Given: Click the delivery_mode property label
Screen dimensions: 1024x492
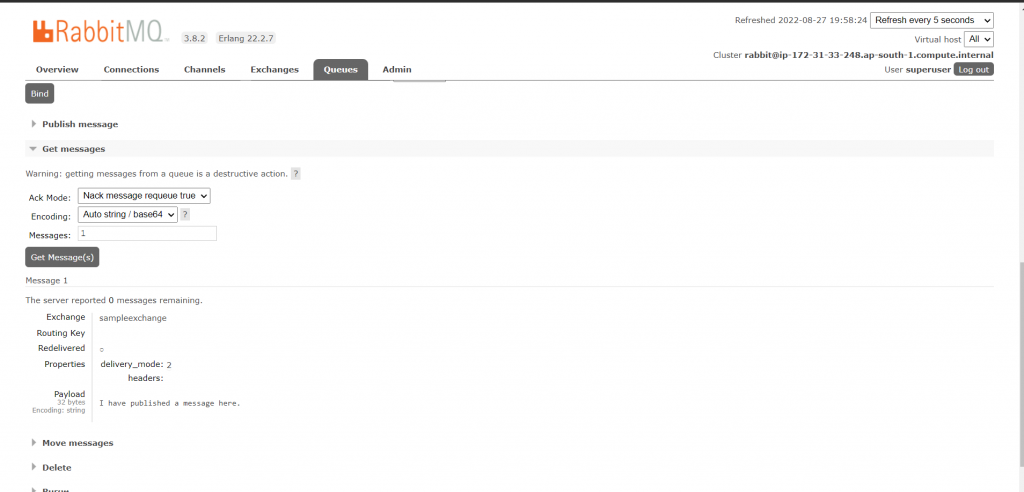Looking at the screenshot, I should pos(132,365).
